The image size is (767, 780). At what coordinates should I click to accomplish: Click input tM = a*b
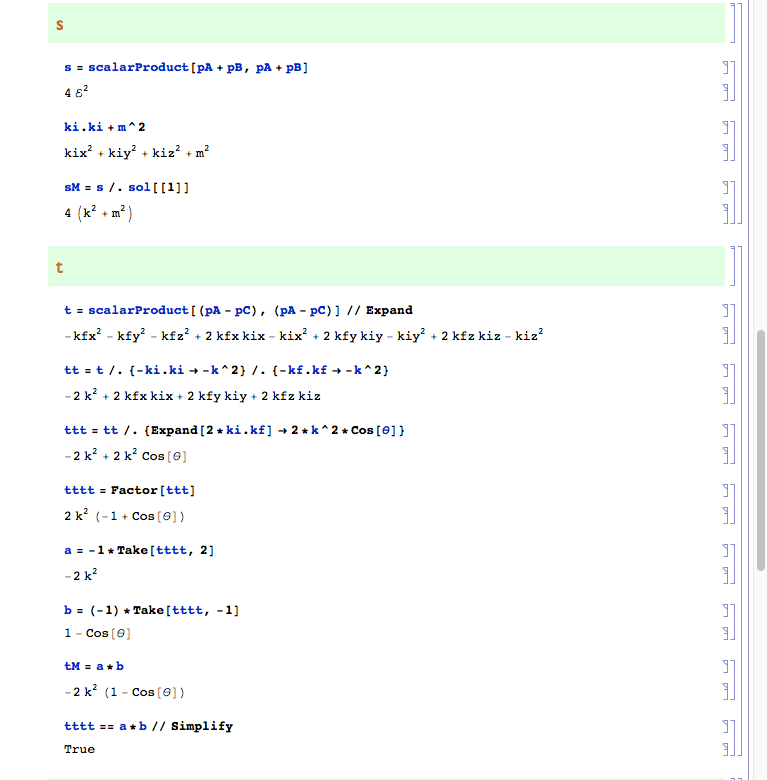pyautogui.click(x=94, y=666)
